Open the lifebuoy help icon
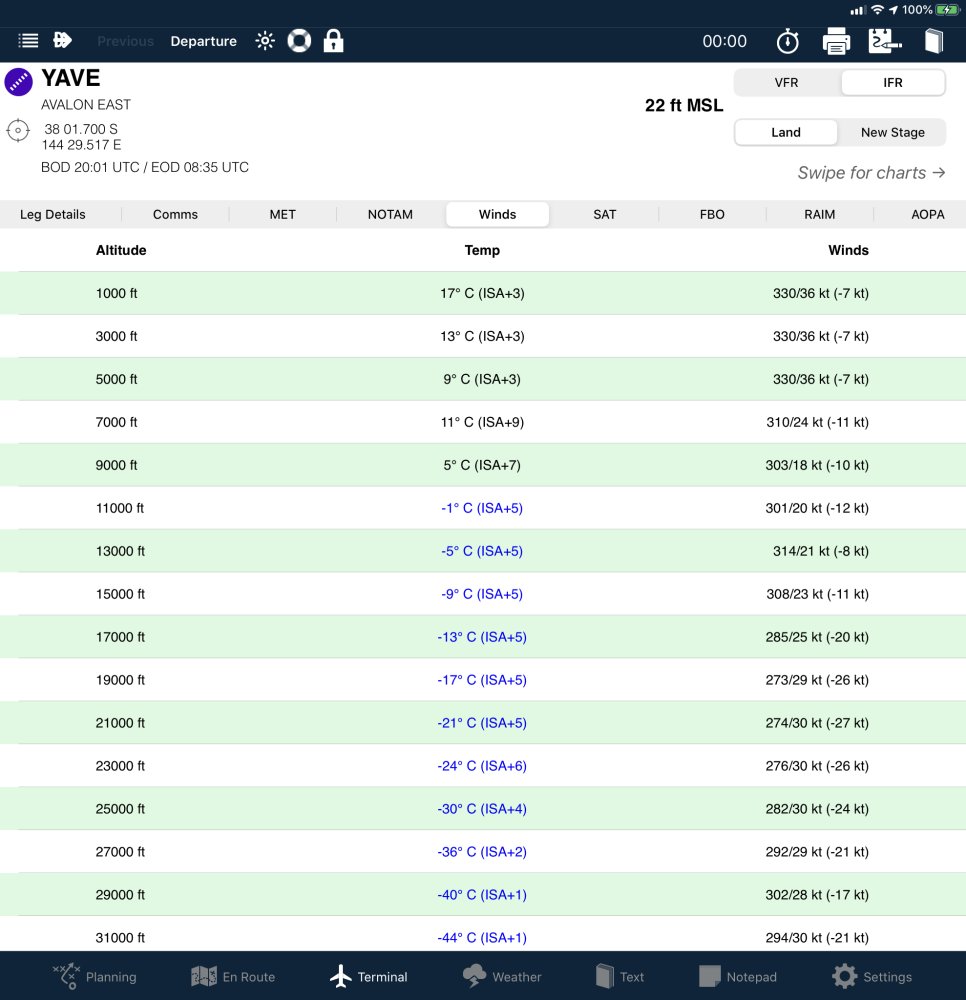Screen dimensions: 966x1000 pos(299,41)
